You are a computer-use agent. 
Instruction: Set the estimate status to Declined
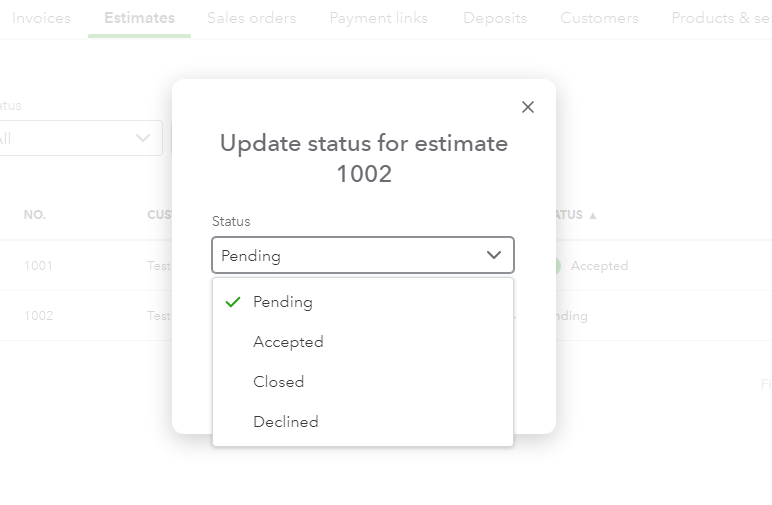click(285, 422)
